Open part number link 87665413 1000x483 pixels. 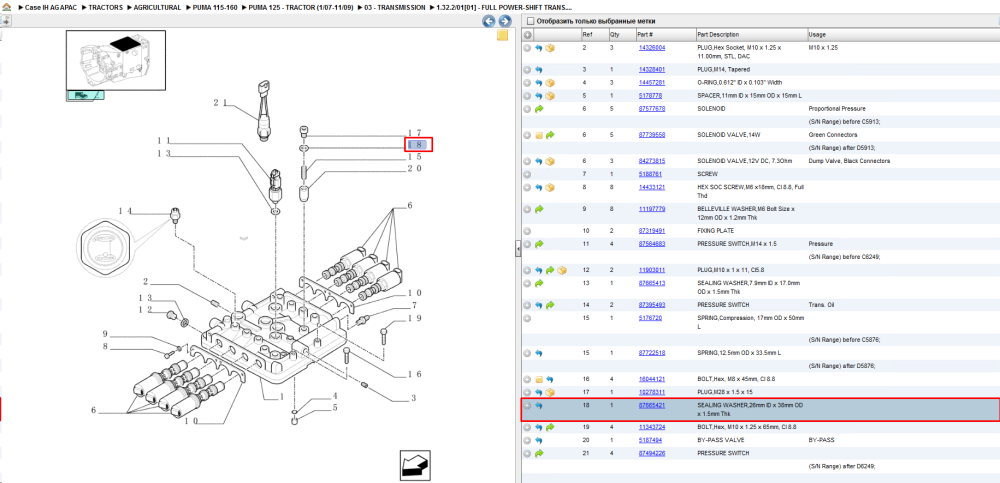[652, 283]
